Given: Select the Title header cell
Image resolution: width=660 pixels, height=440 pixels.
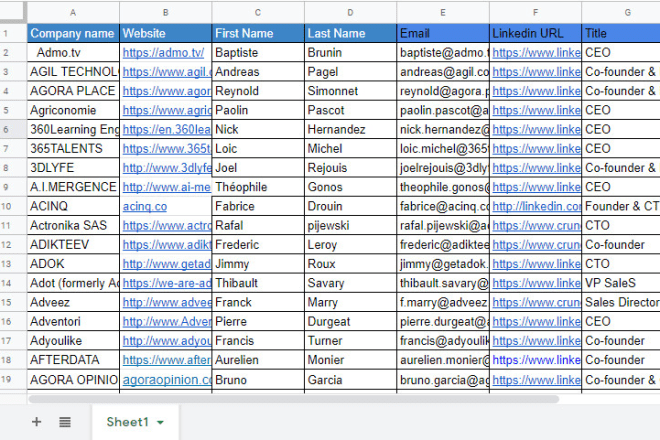Looking at the screenshot, I should click(x=621, y=33).
